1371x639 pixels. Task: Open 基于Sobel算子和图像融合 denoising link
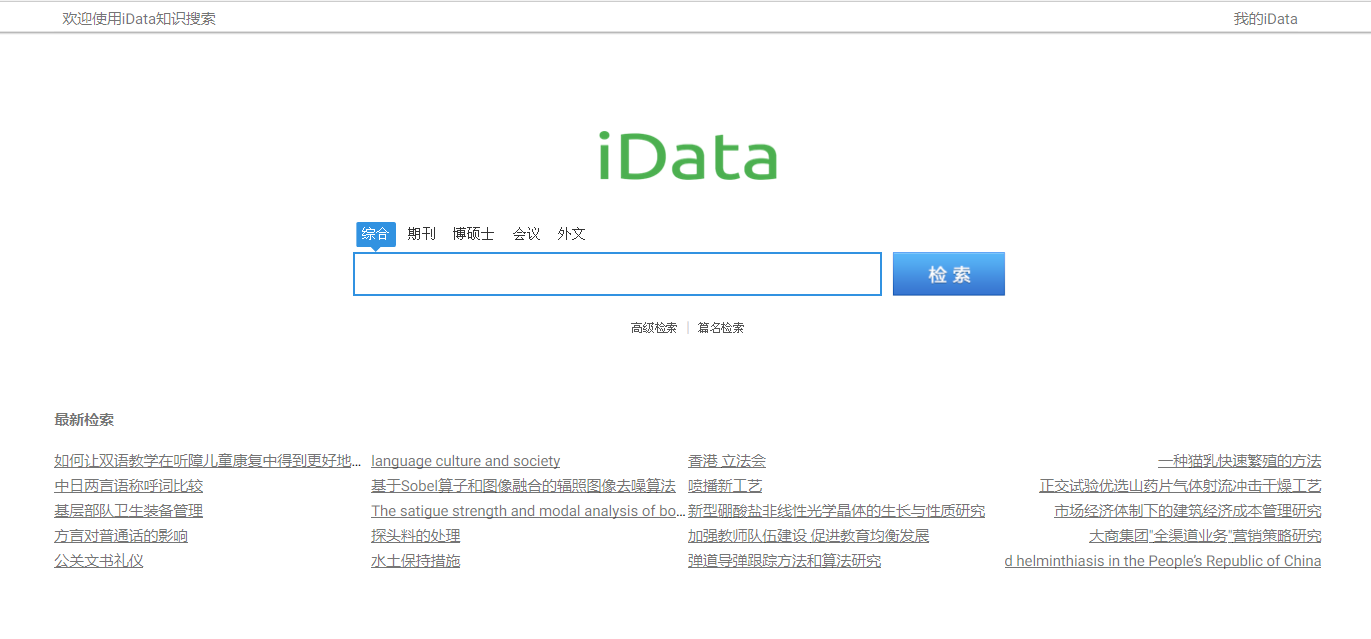(x=523, y=486)
